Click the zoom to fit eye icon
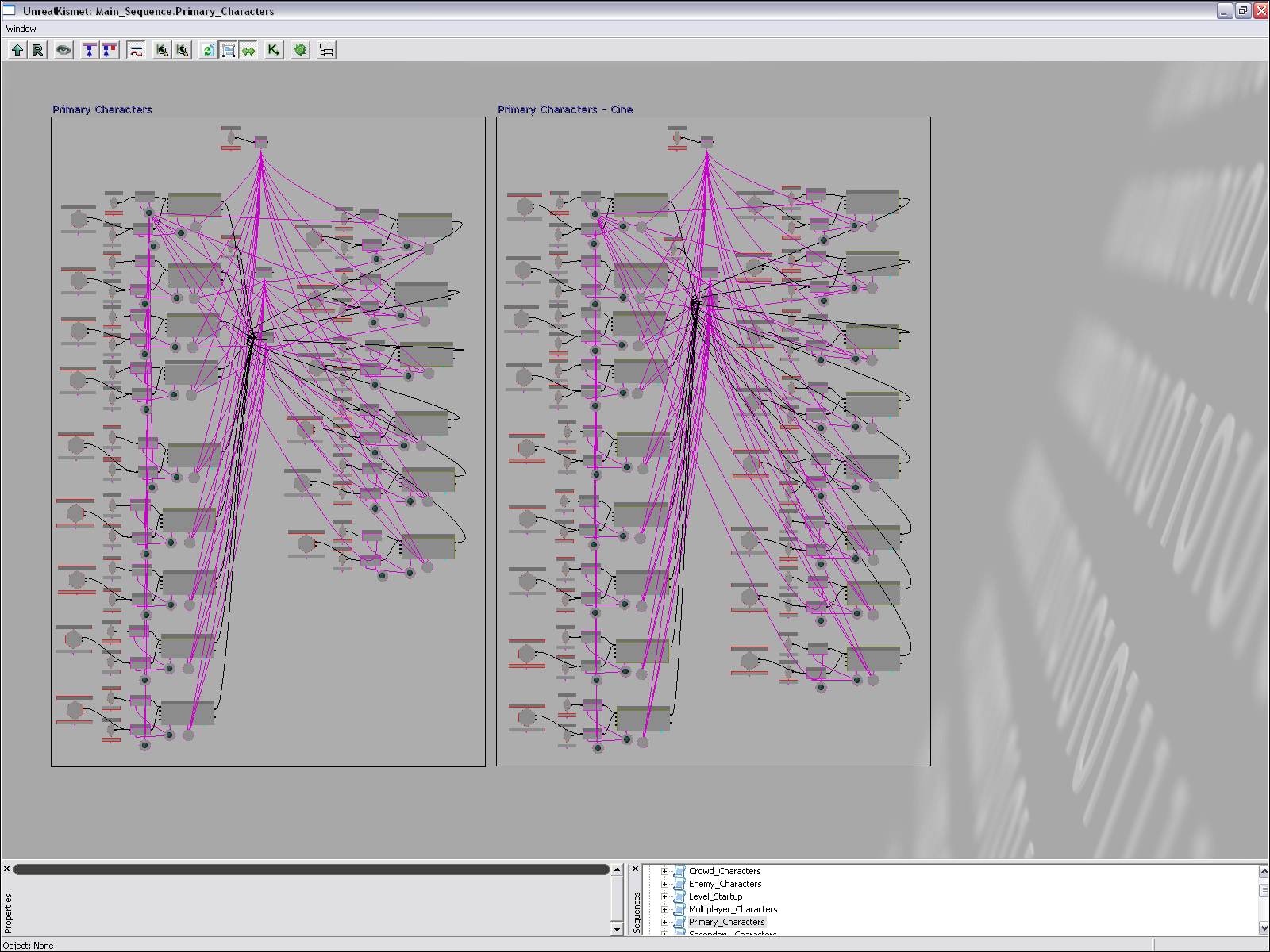 click(63, 50)
